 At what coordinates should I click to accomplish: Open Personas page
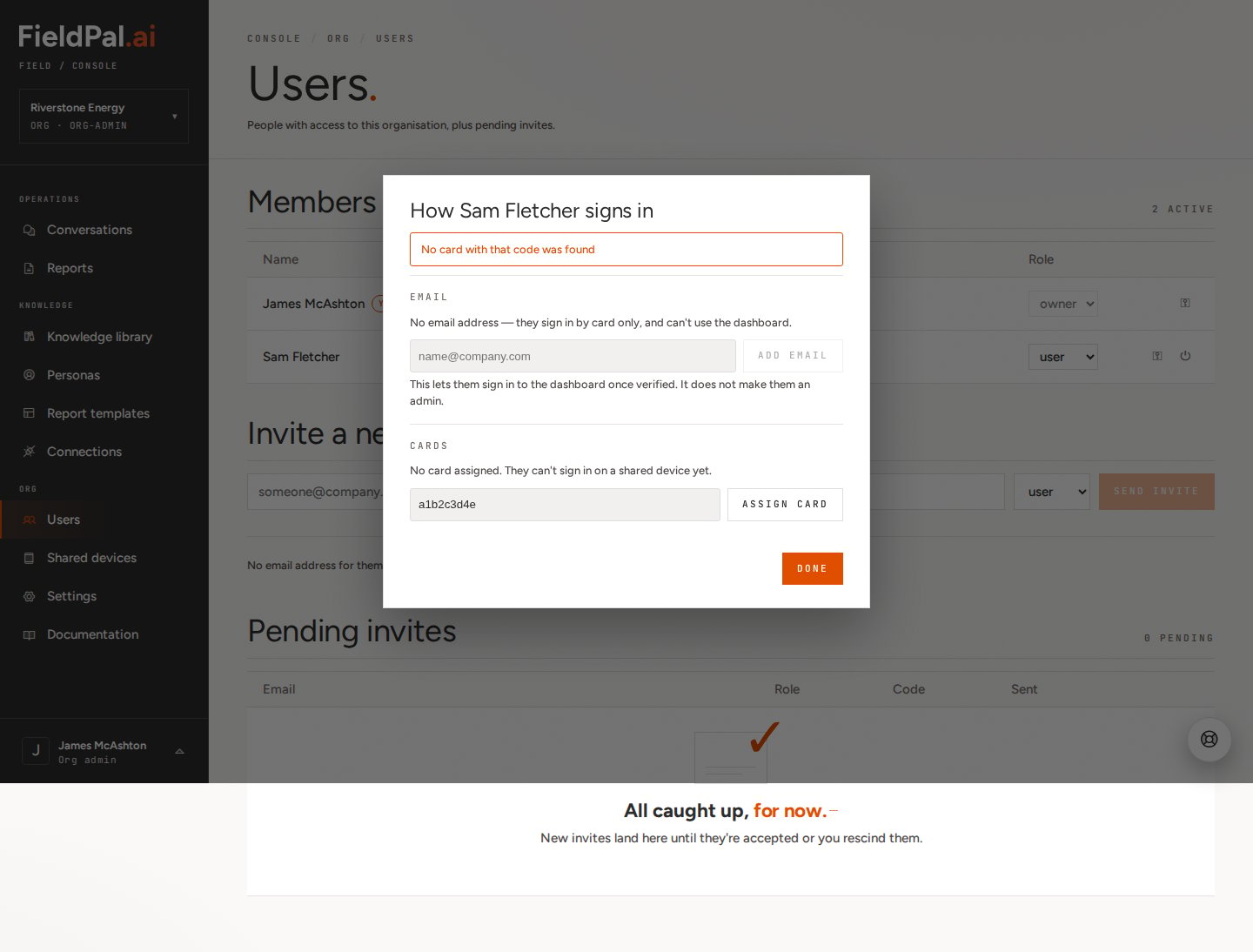[x=73, y=375]
